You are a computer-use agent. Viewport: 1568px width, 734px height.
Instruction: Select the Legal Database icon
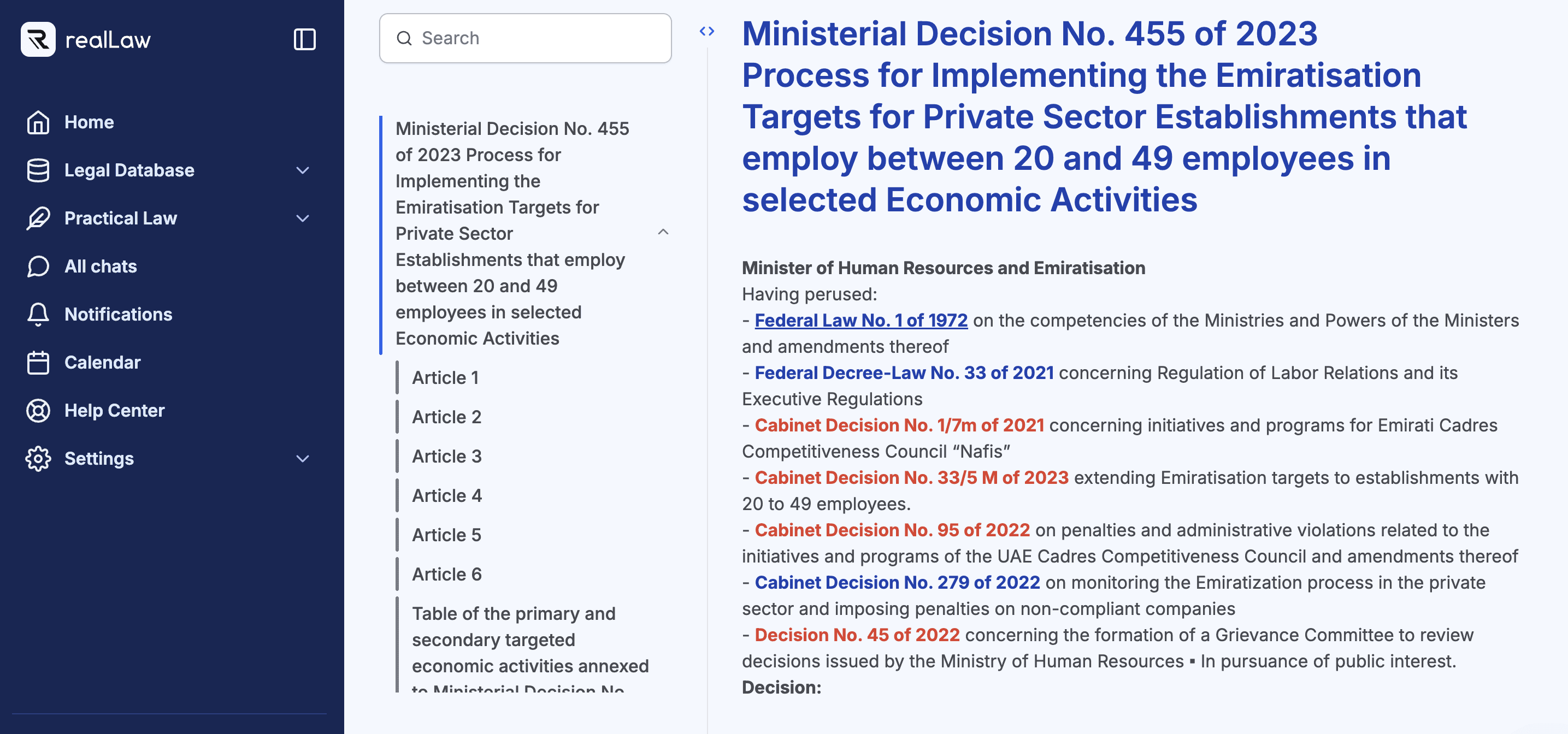pyautogui.click(x=38, y=170)
